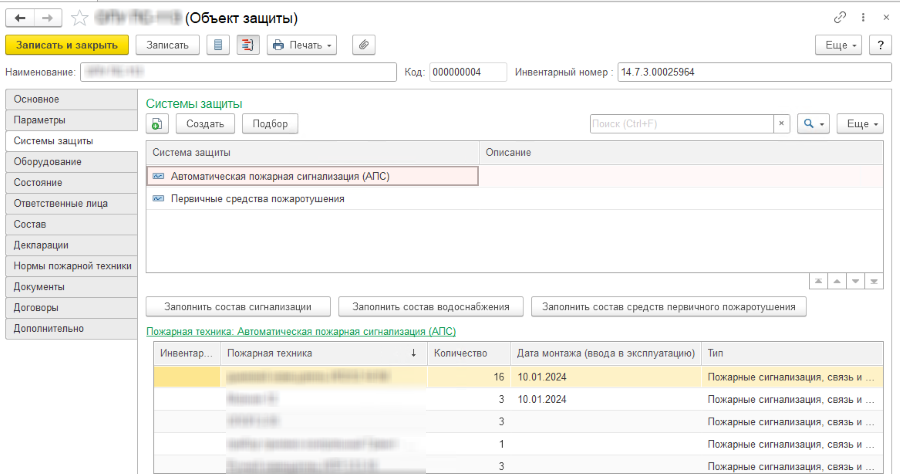This screenshot has width=900, height=474.
Task: Switch to the Параметры tab
Action: tap(71, 120)
